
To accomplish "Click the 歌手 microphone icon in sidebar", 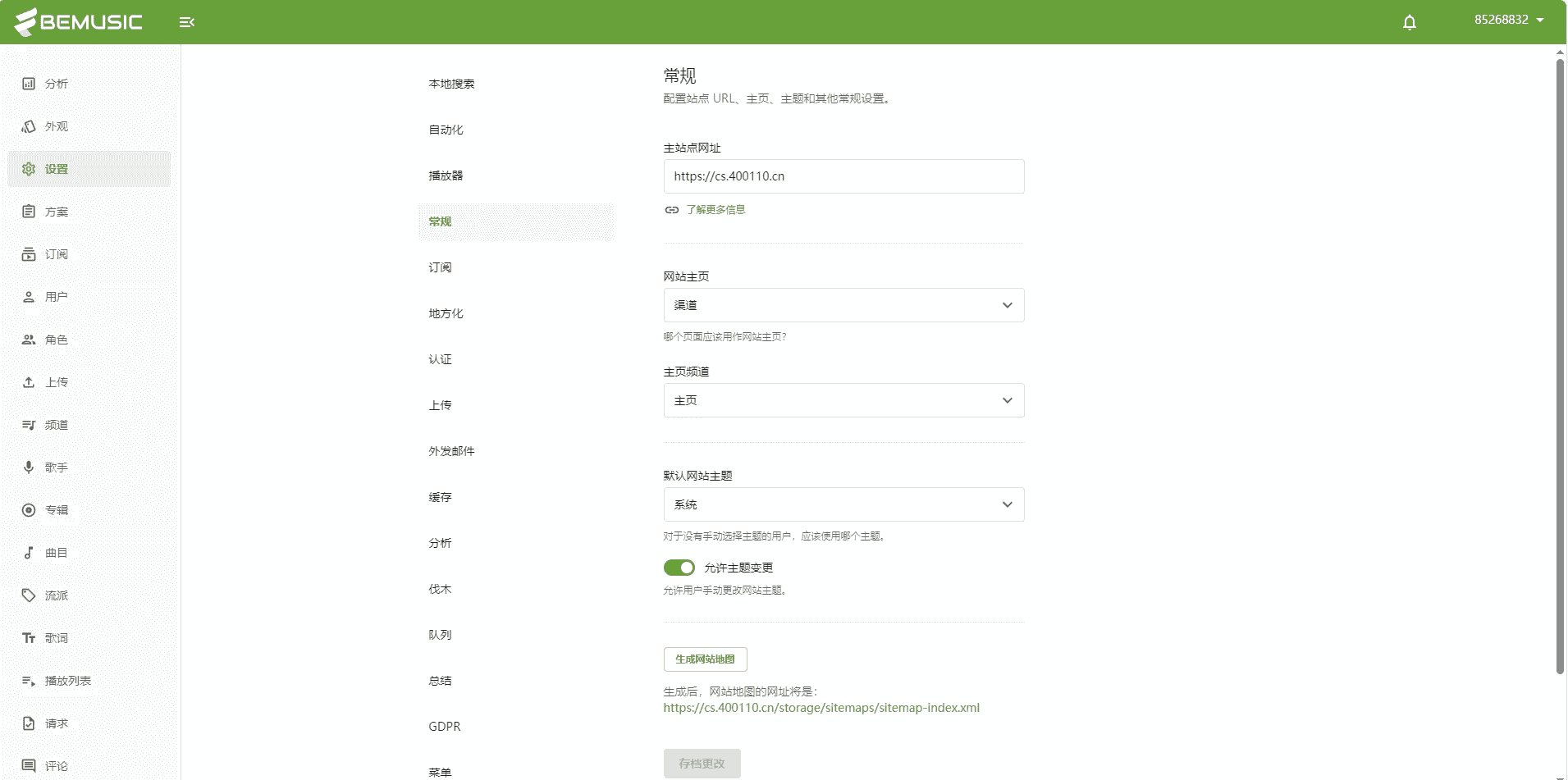I will click(x=29, y=468).
